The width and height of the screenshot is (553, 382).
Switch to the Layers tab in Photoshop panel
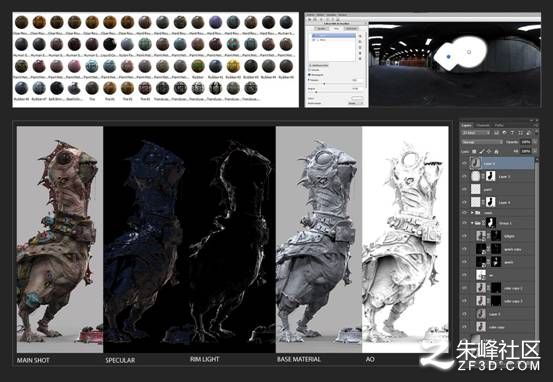click(466, 125)
